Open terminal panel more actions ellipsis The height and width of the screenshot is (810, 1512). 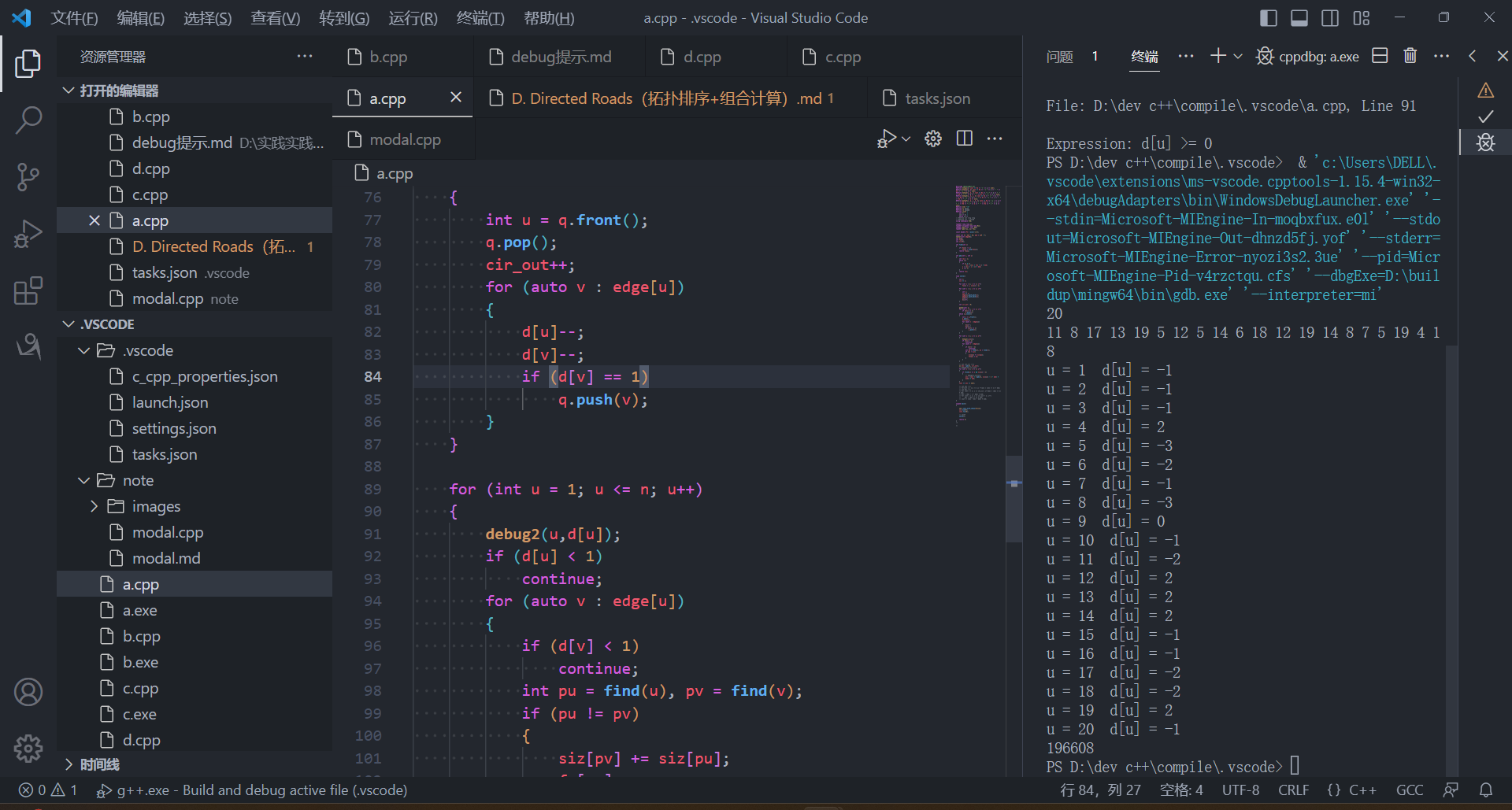pyautogui.click(x=1442, y=56)
